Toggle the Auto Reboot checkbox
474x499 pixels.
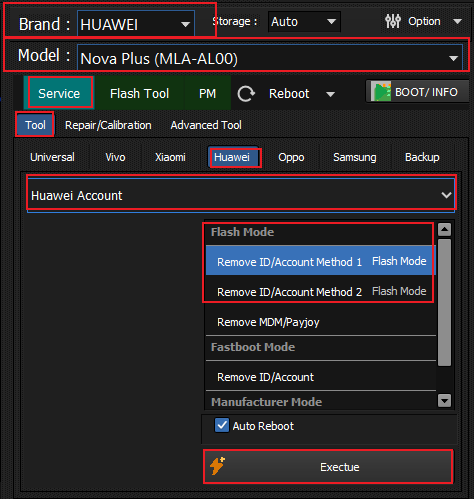(x=222, y=425)
